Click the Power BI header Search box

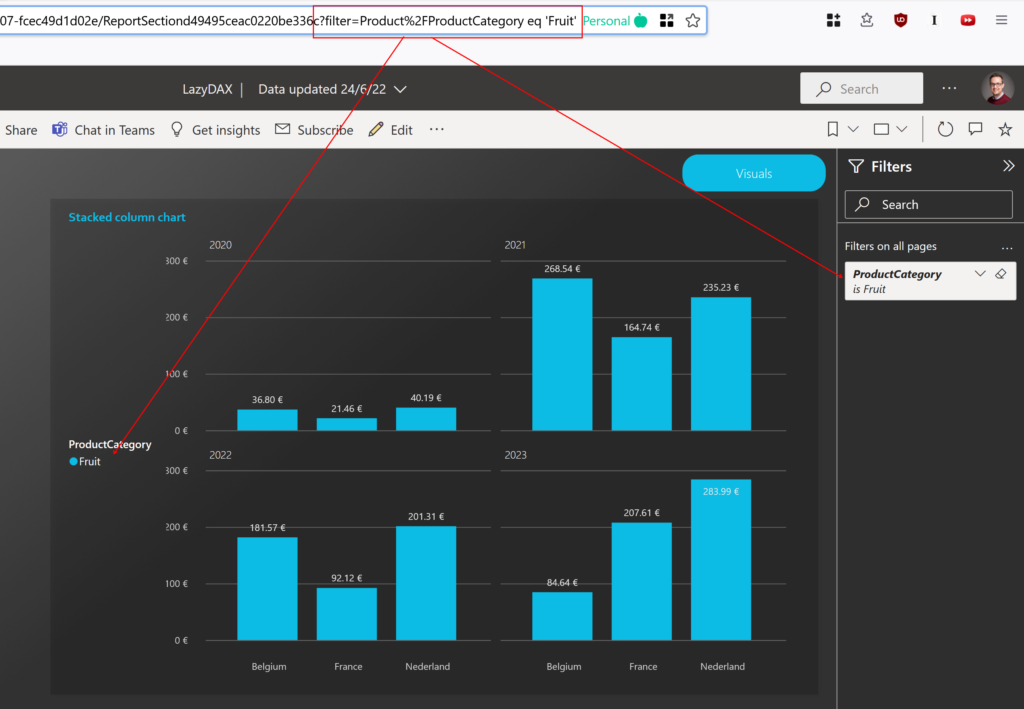click(x=861, y=88)
